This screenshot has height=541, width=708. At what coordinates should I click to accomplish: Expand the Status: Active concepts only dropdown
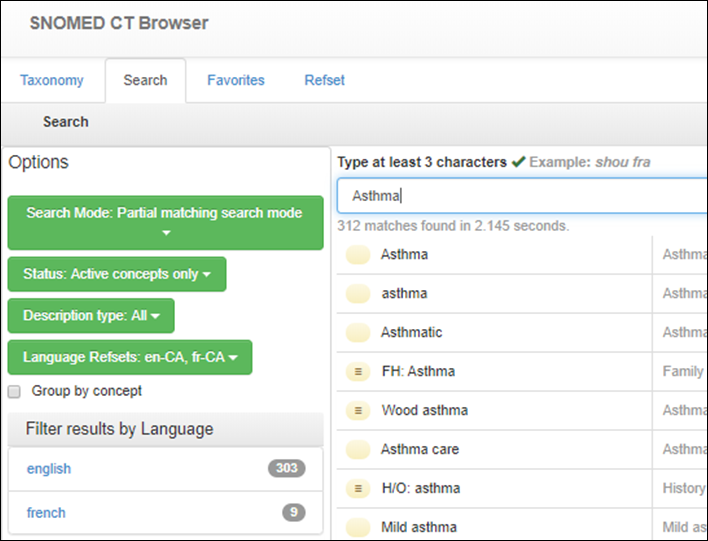pos(117,274)
